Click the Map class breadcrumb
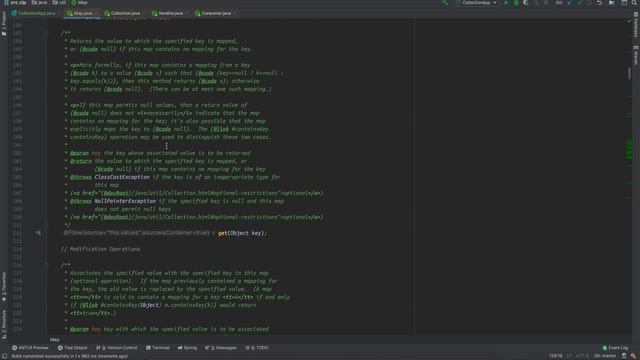 pos(80,2)
